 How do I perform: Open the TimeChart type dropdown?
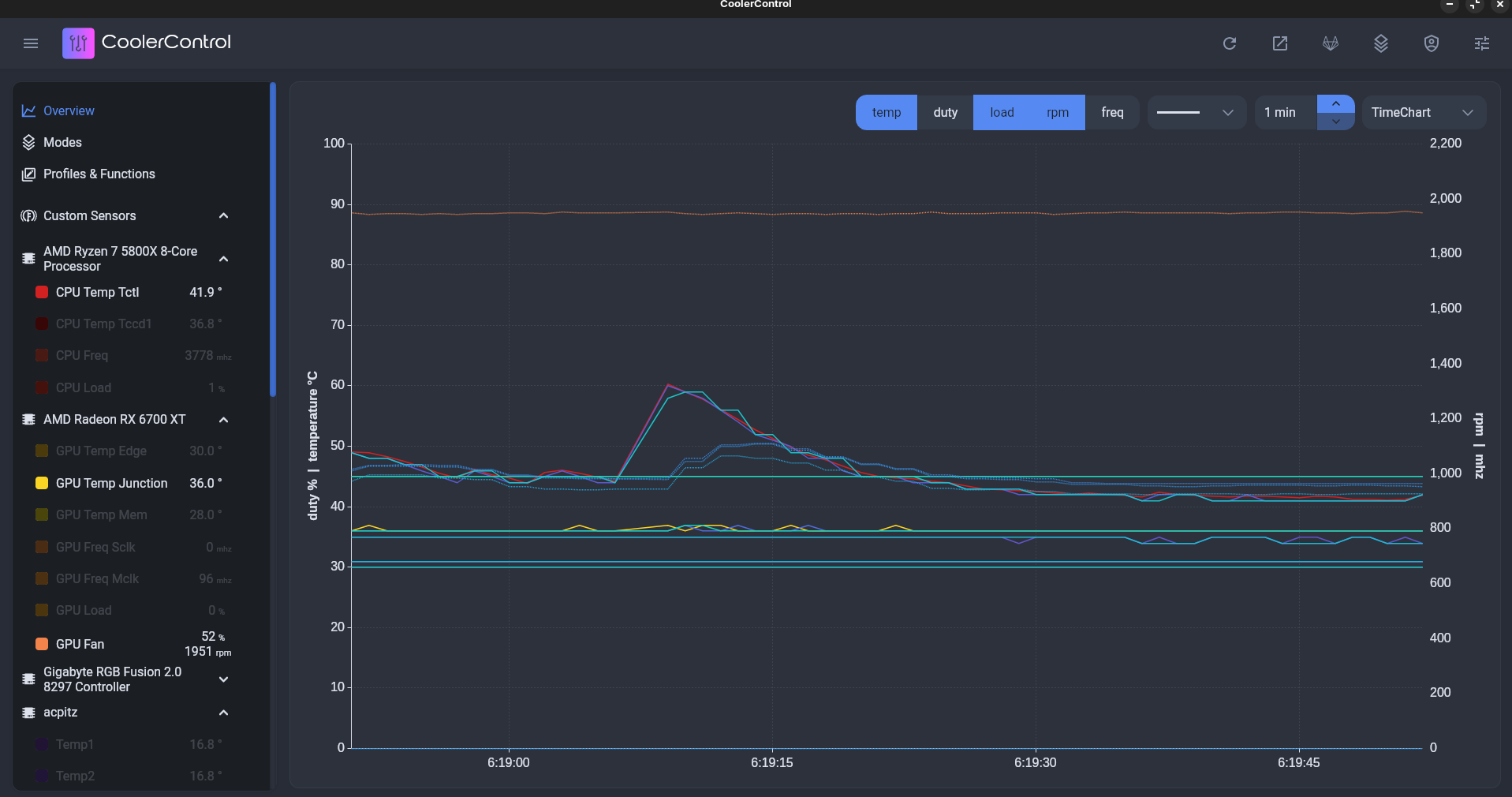click(1423, 113)
